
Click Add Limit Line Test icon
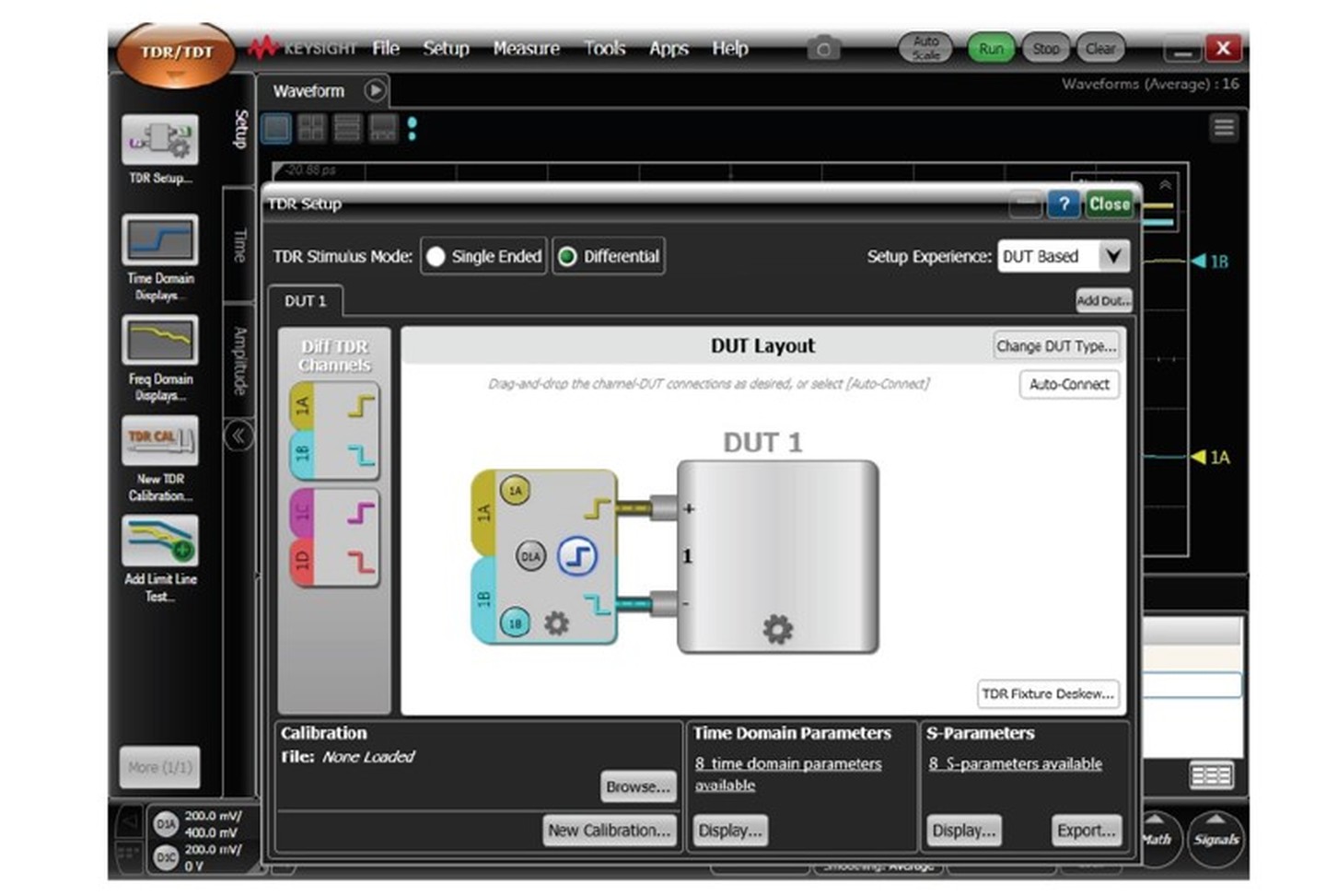[160, 541]
